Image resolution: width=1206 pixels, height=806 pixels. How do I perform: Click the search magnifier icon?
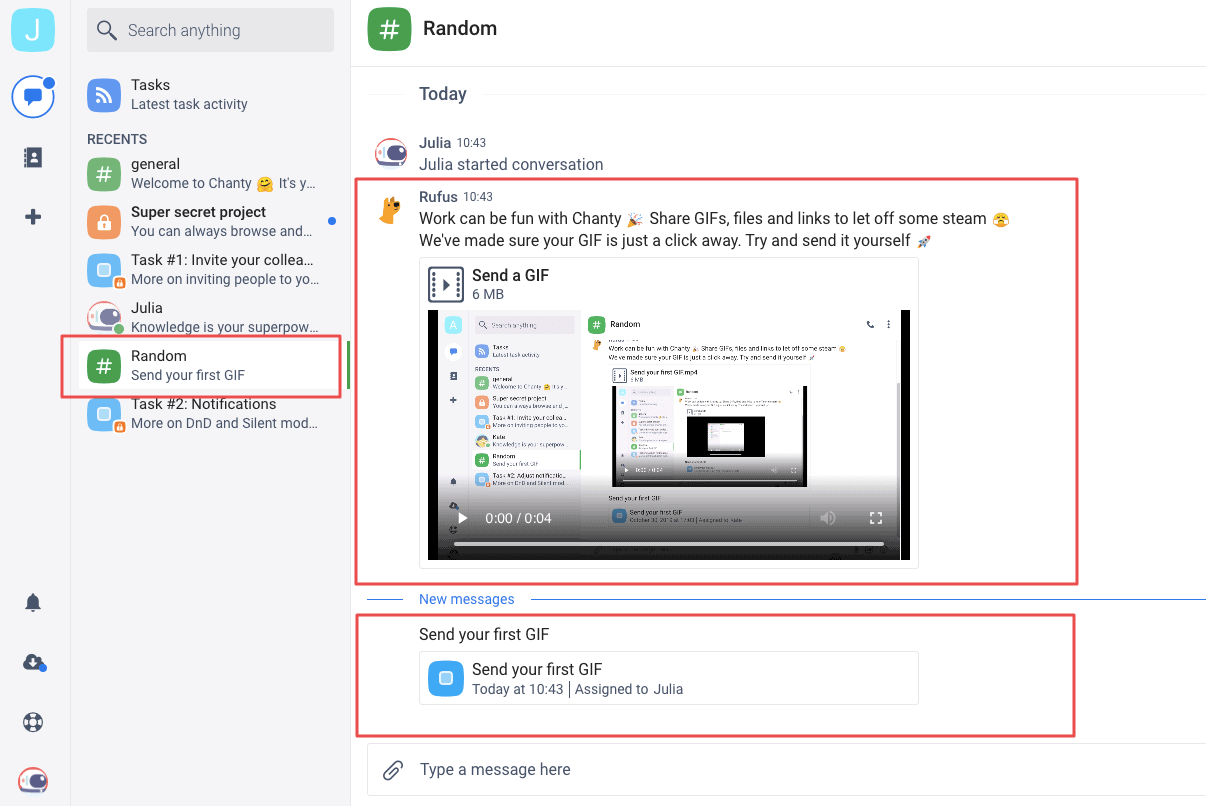tap(107, 30)
